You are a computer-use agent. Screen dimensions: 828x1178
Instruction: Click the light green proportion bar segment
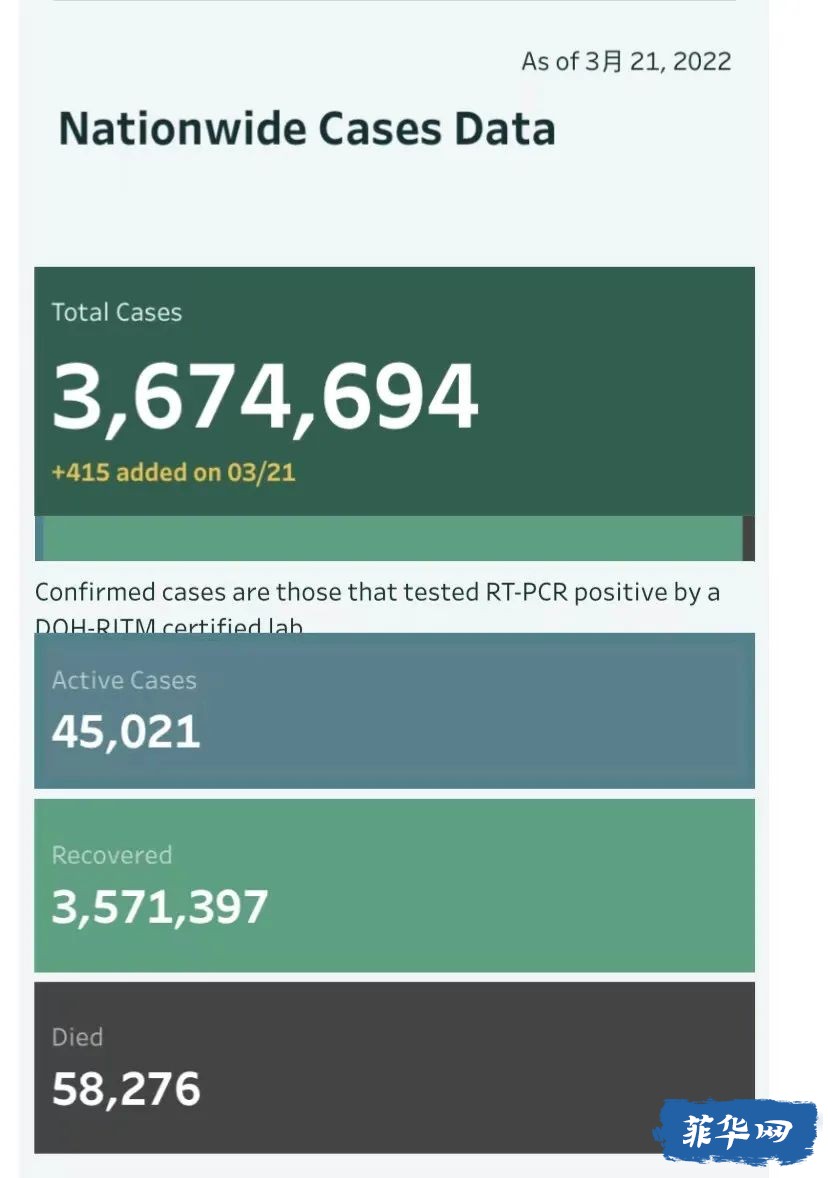[x=392, y=538]
